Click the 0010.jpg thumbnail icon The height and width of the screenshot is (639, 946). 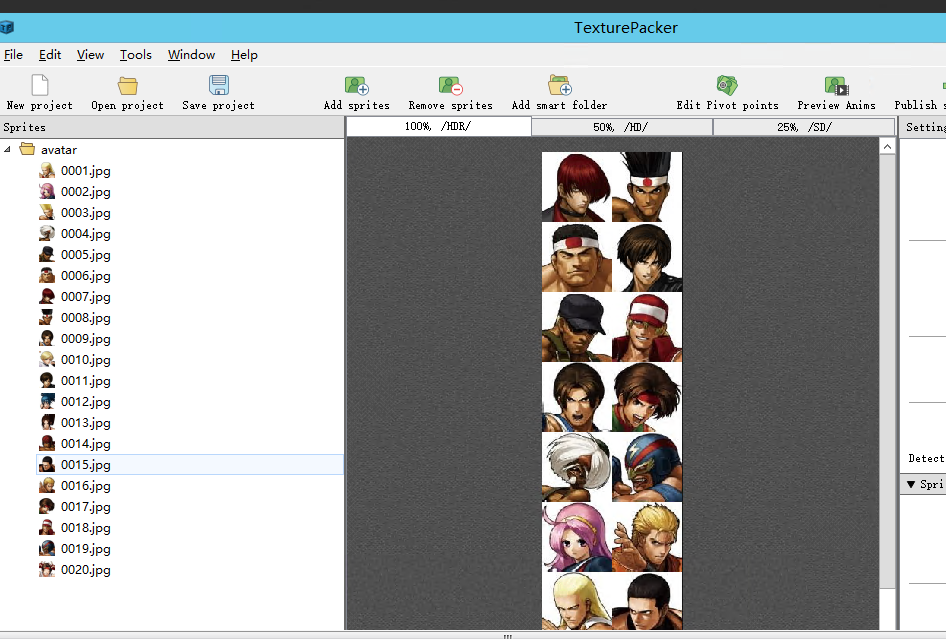point(47,360)
